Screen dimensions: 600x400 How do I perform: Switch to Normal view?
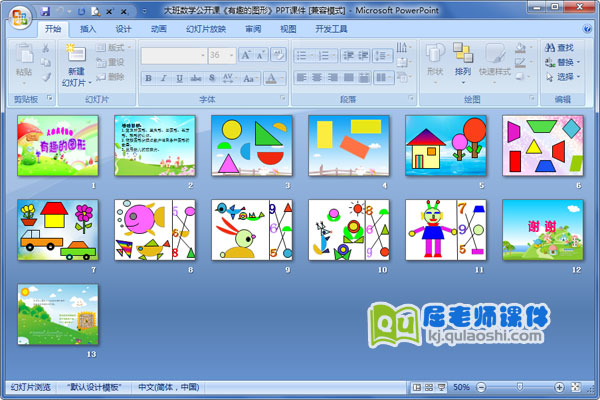coord(416,387)
